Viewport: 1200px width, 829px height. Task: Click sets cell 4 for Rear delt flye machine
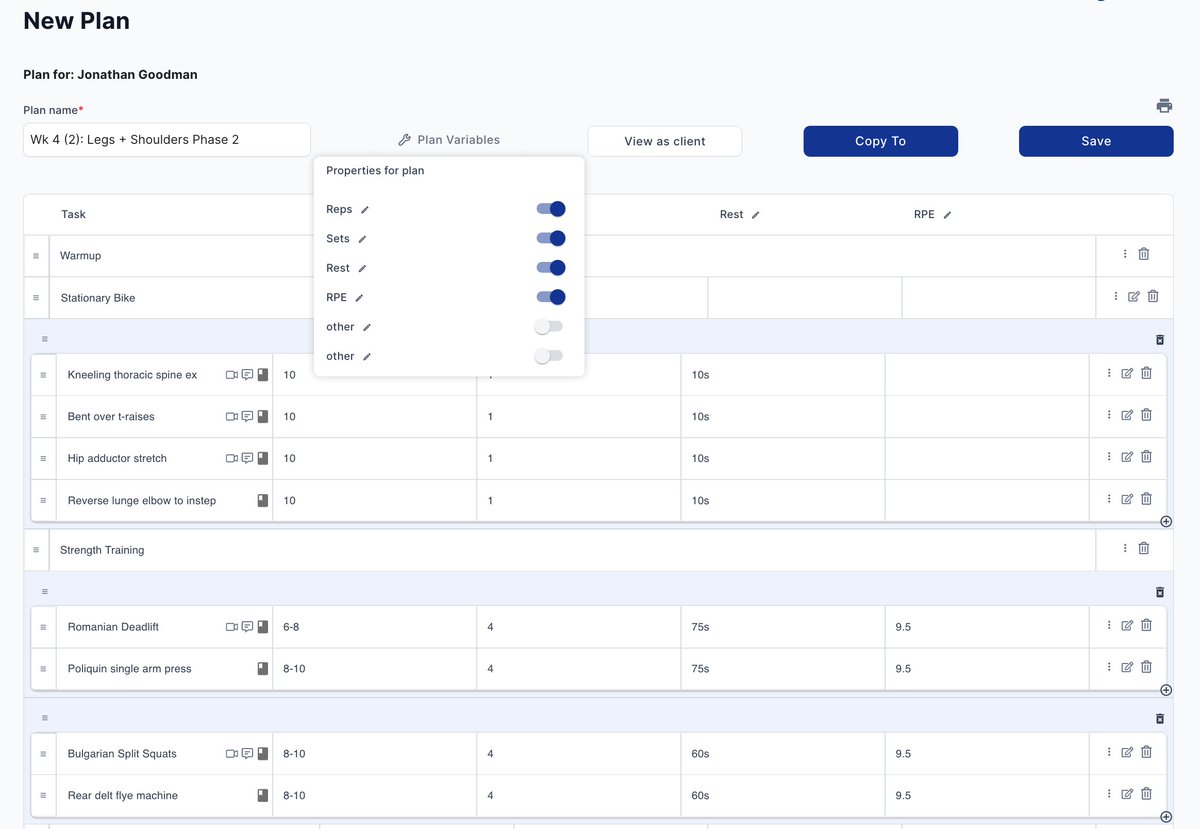coord(579,796)
